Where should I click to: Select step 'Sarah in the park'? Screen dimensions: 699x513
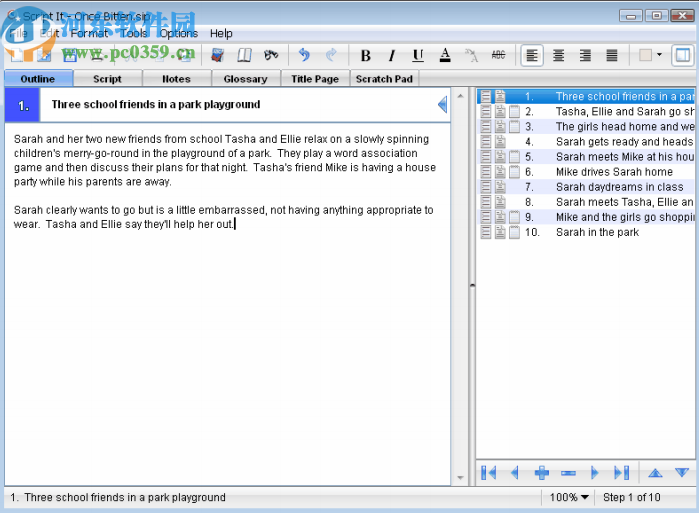pyautogui.click(x=597, y=232)
